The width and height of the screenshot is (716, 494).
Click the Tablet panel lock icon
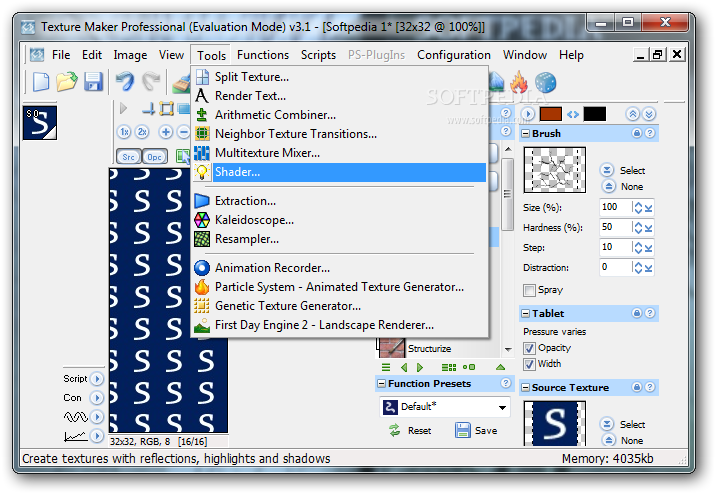(x=637, y=313)
